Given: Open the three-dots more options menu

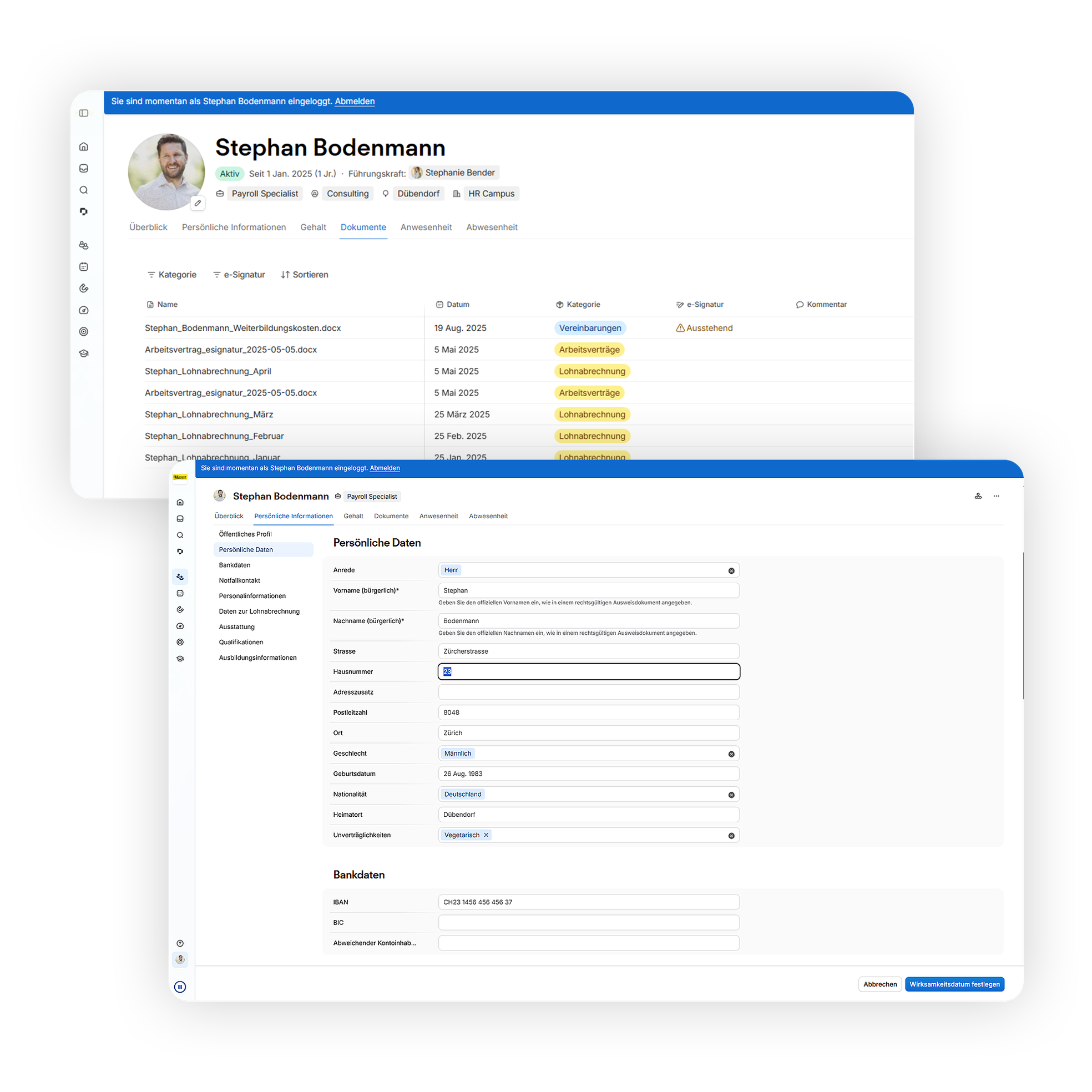Looking at the screenshot, I should tap(997, 496).
